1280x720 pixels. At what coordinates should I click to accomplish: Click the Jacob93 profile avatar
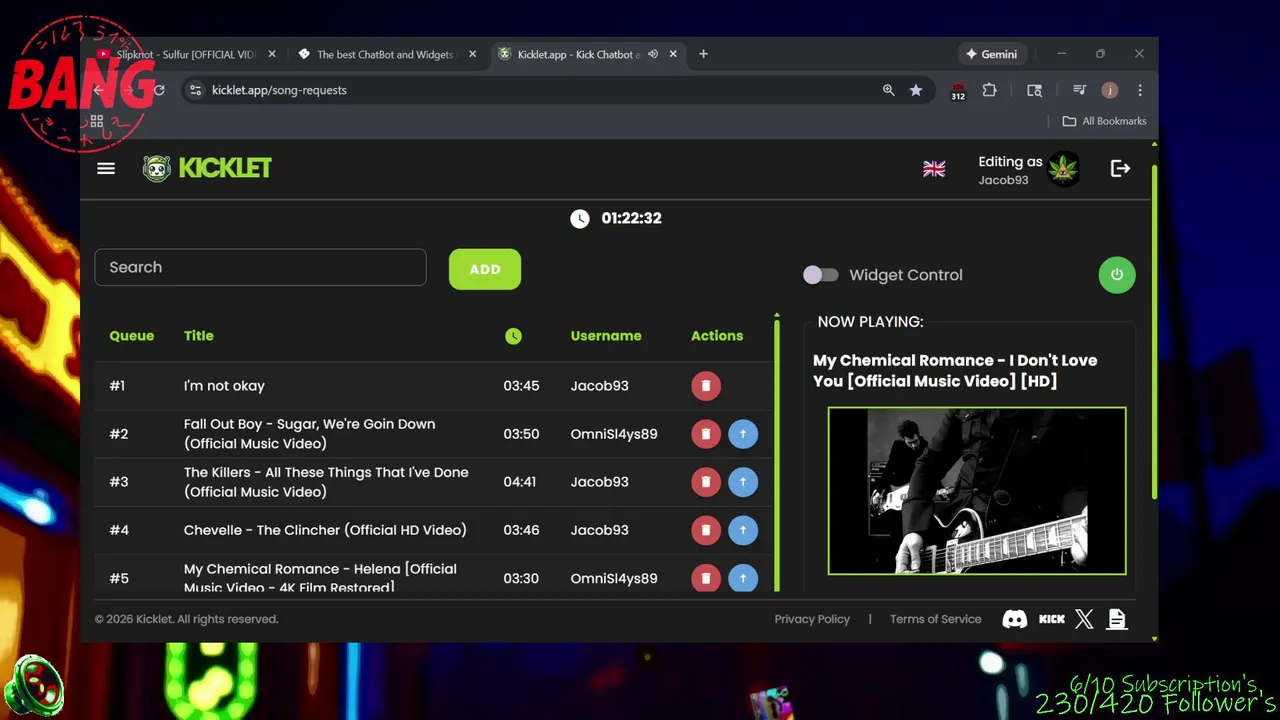pos(1063,169)
